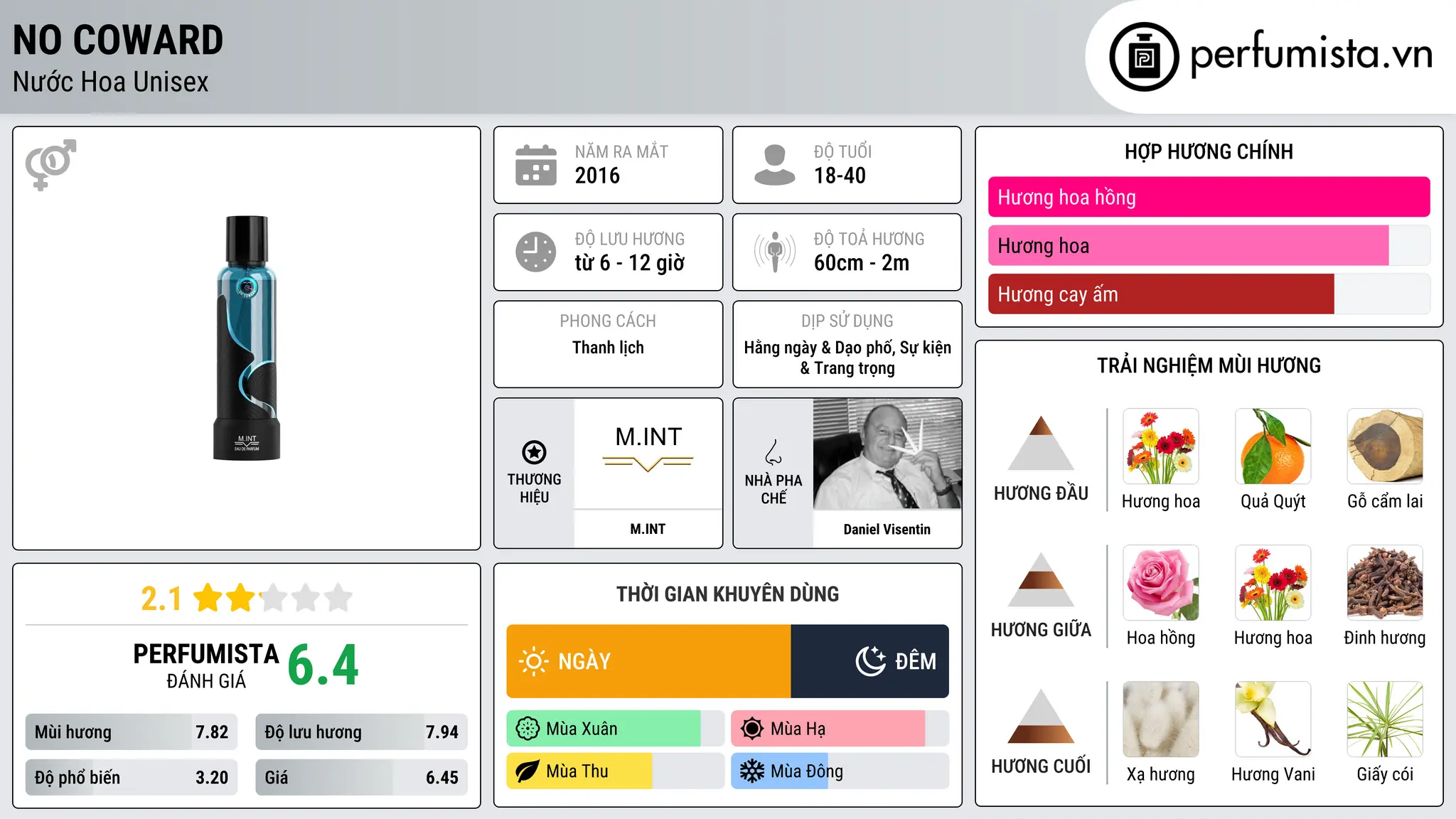Click the Hương cay ấm accord bar

(x=1209, y=294)
